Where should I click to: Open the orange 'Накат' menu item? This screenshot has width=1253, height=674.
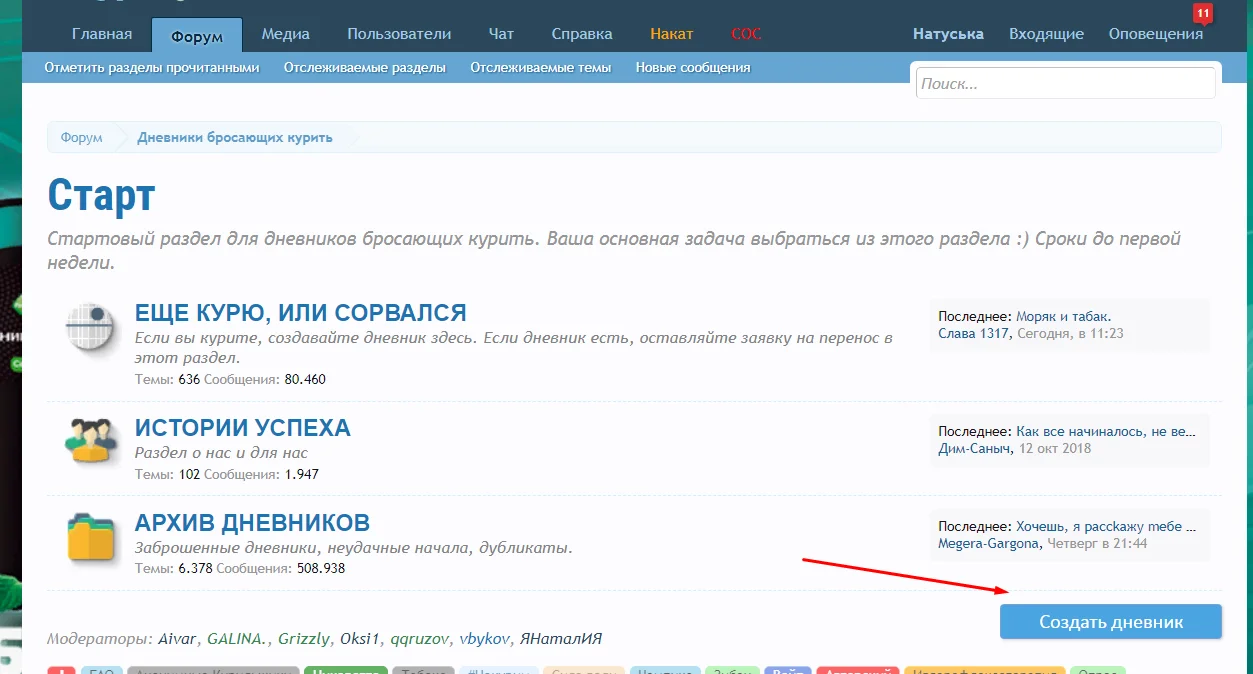(x=671, y=34)
